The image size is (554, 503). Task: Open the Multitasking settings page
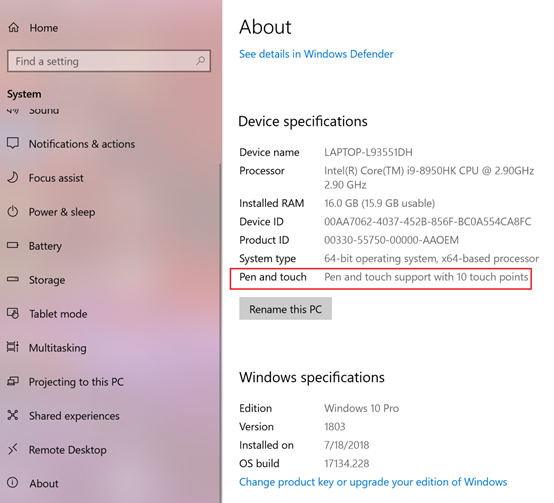pyautogui.click(x=57, y=348)
